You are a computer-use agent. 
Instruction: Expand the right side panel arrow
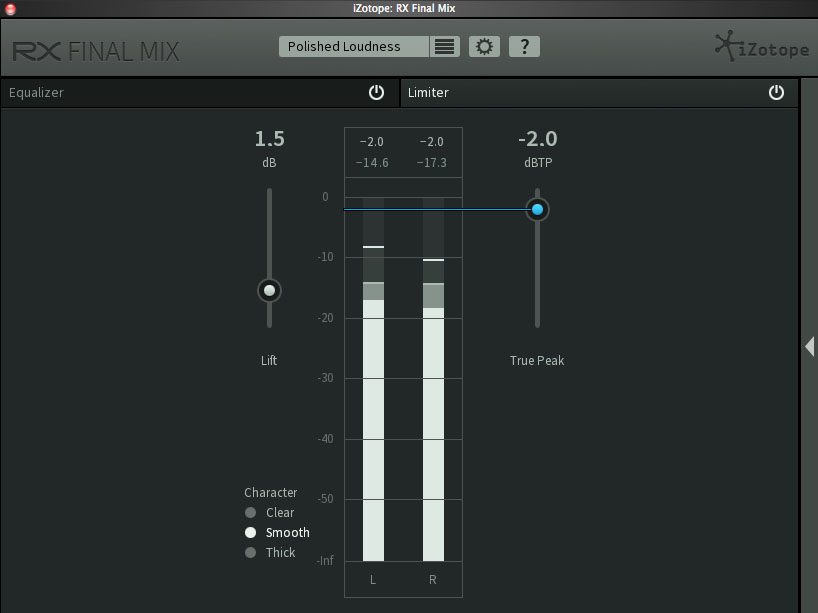coord(809,346)
